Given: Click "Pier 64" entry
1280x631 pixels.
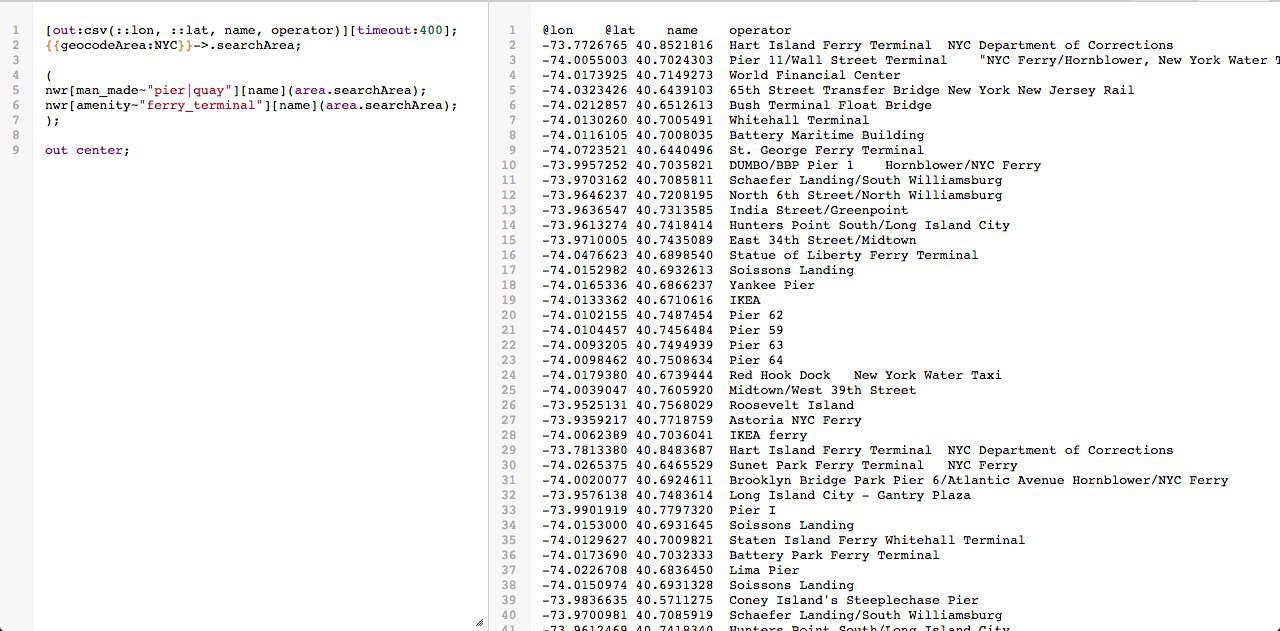Looking at the screenshot, I should coord(756,360).
